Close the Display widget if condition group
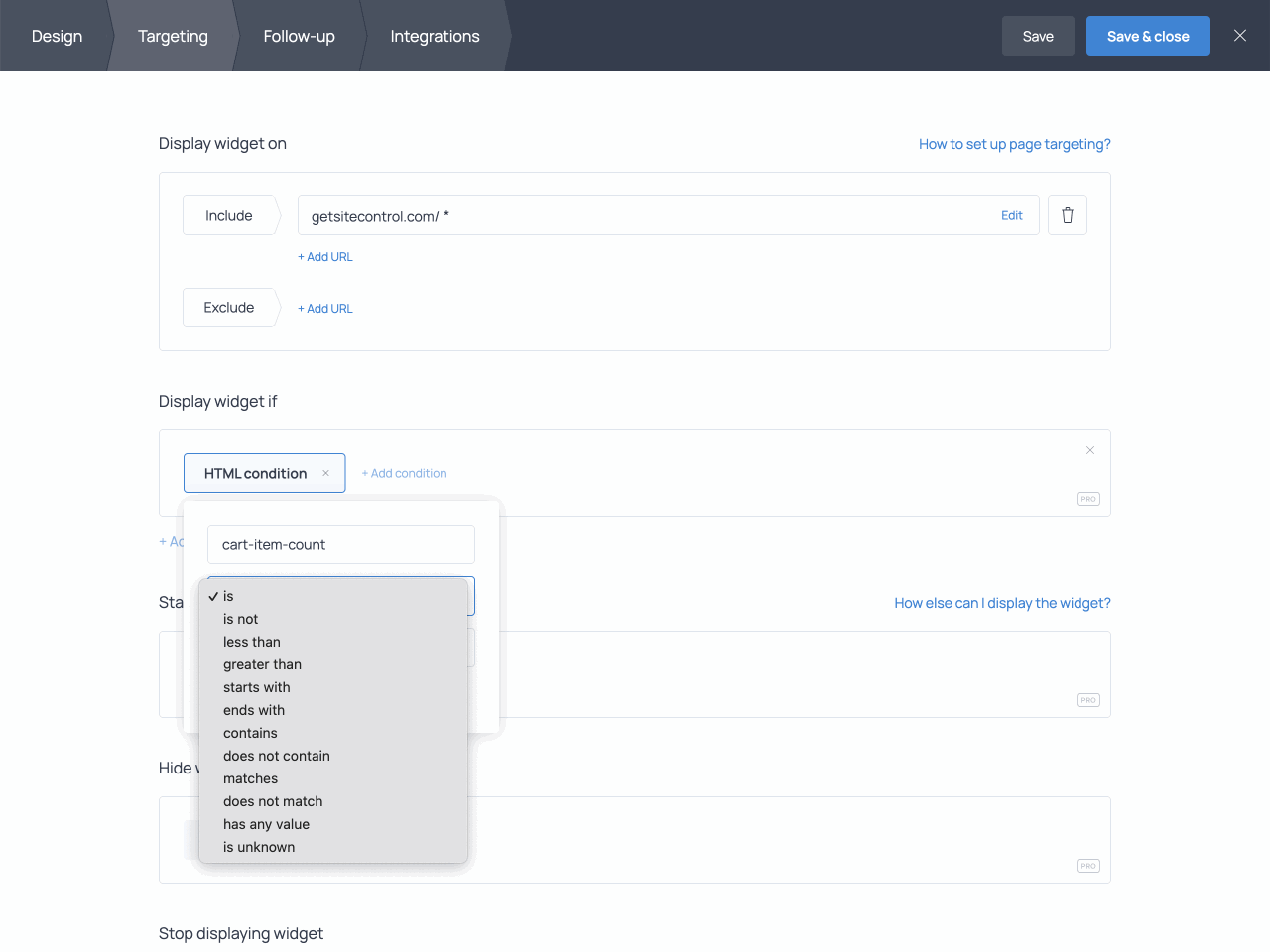The height and width of the screenshot is (952, 1270). click(1089, 450)
